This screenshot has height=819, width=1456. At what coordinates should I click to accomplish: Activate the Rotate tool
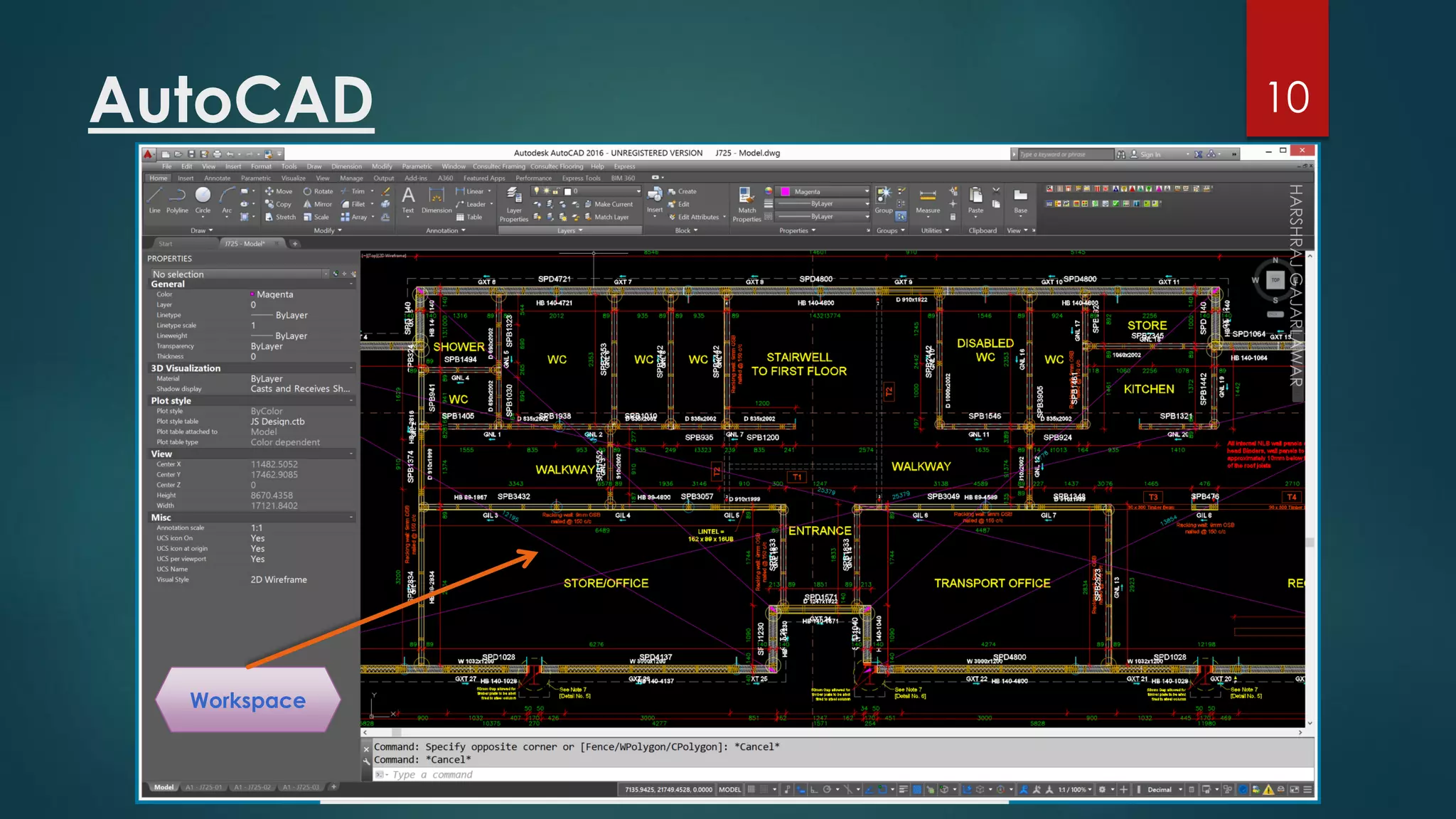pyautogui.click(x=318, y=191)
